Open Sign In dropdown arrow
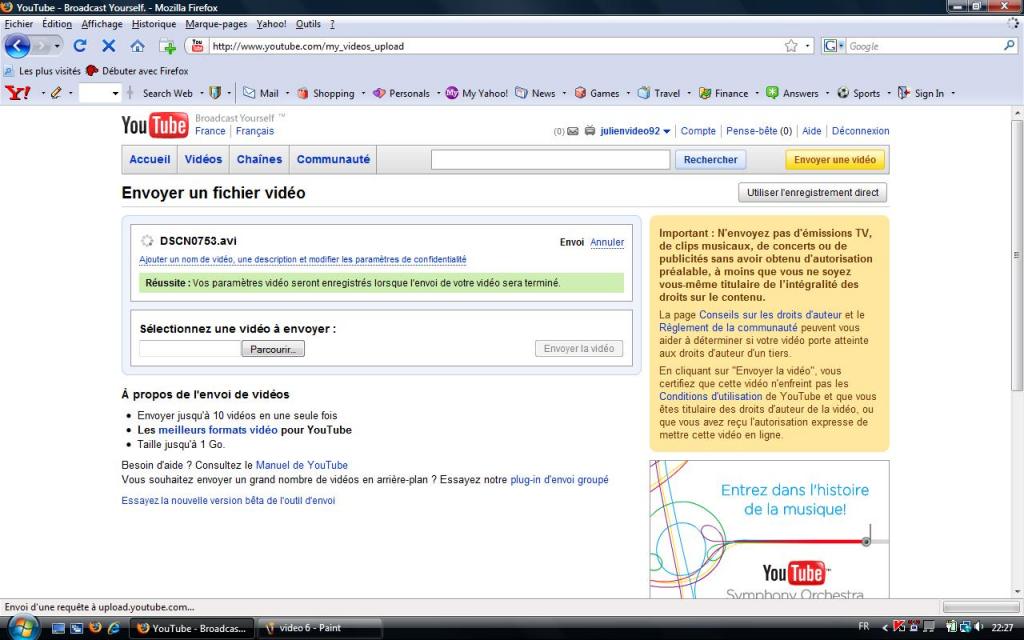 pyautogui.click(x=953, y=93)
